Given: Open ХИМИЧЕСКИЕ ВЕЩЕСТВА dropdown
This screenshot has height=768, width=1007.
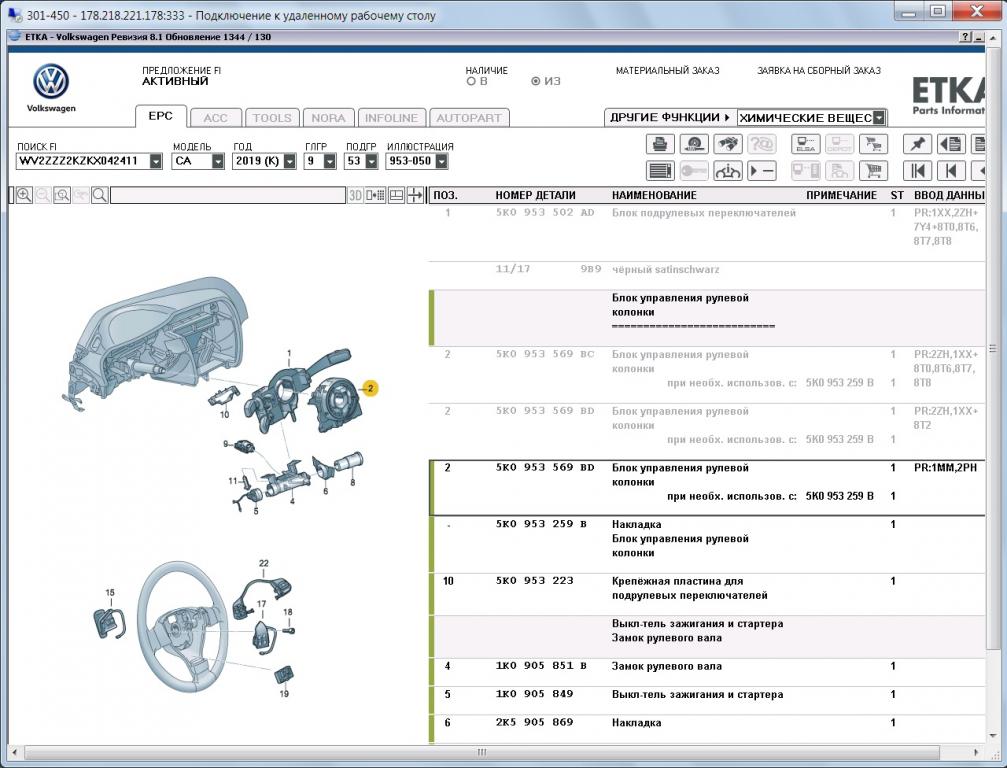Looking at the screenshot, I should 879,118.
